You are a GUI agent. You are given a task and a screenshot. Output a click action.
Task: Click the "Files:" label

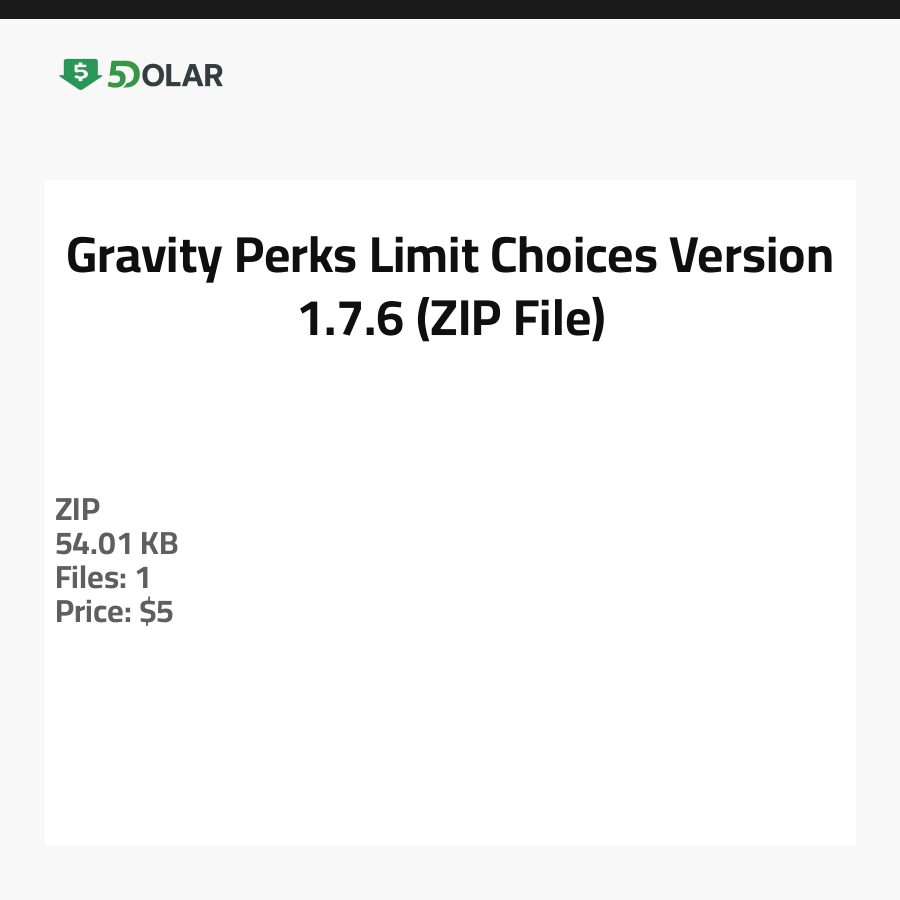(89, 578)
